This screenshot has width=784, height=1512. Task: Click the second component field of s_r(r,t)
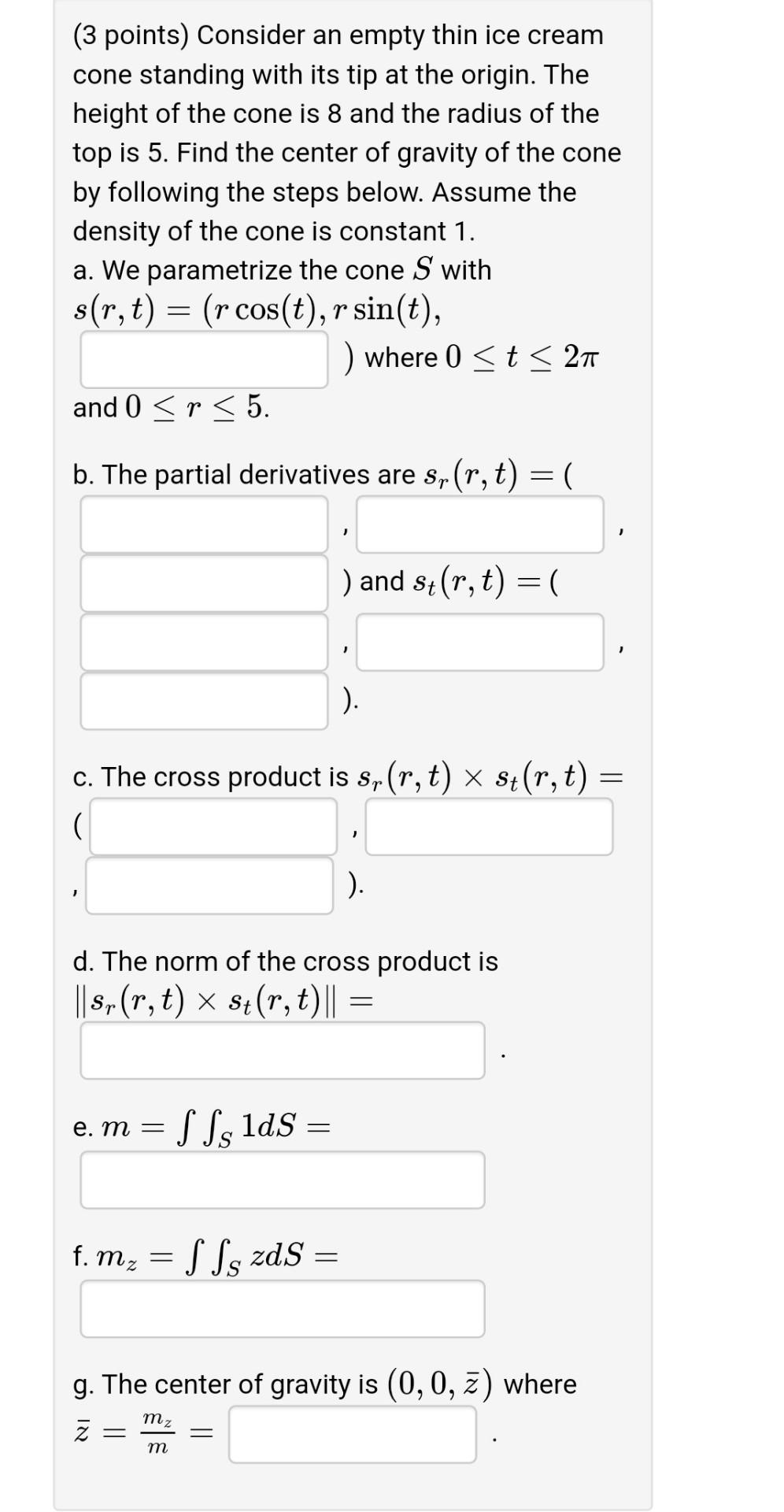[482, 524]
